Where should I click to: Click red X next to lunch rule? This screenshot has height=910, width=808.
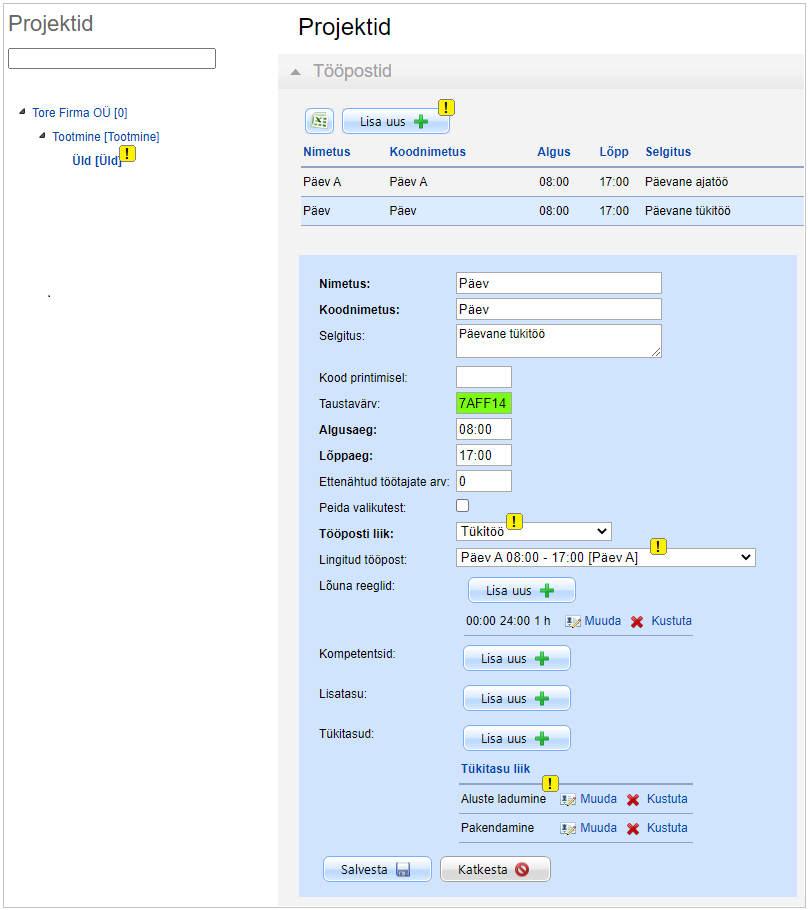pos(637,621)
